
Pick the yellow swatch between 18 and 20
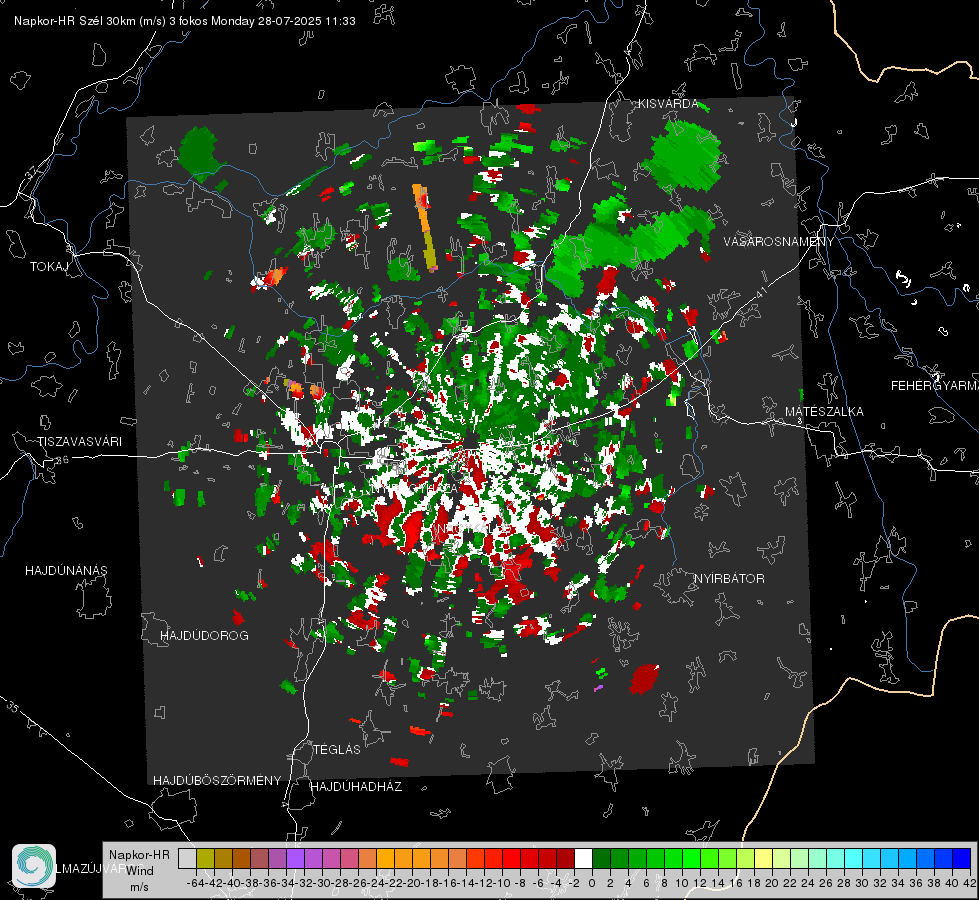[x=763, y=858]
